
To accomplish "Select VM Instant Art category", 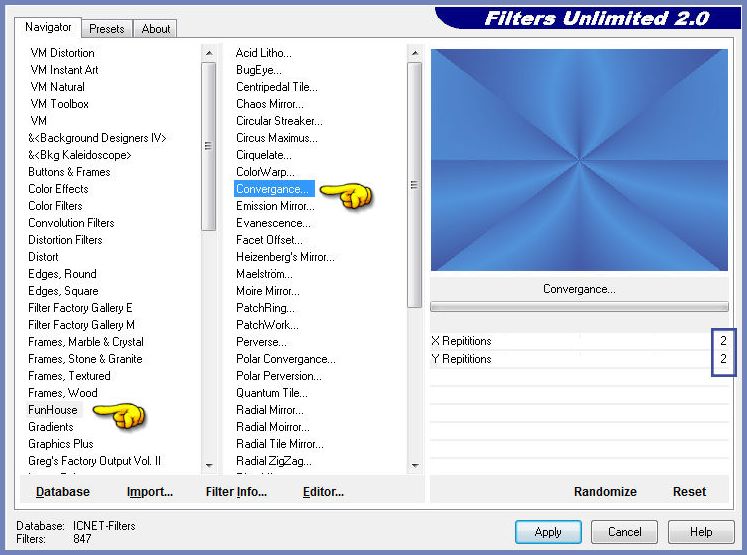I will (64, 70).
